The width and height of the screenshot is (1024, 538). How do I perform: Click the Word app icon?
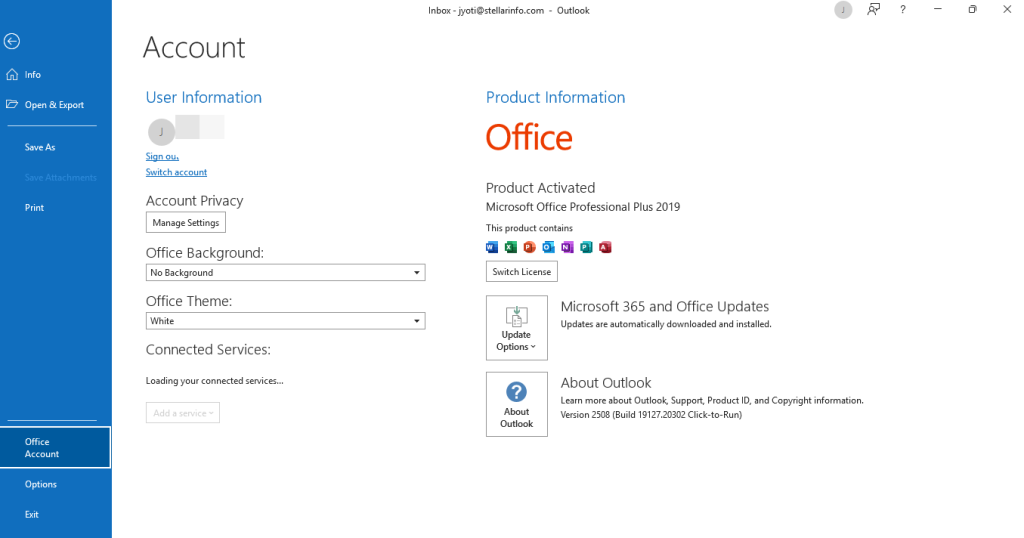[492, 247]
